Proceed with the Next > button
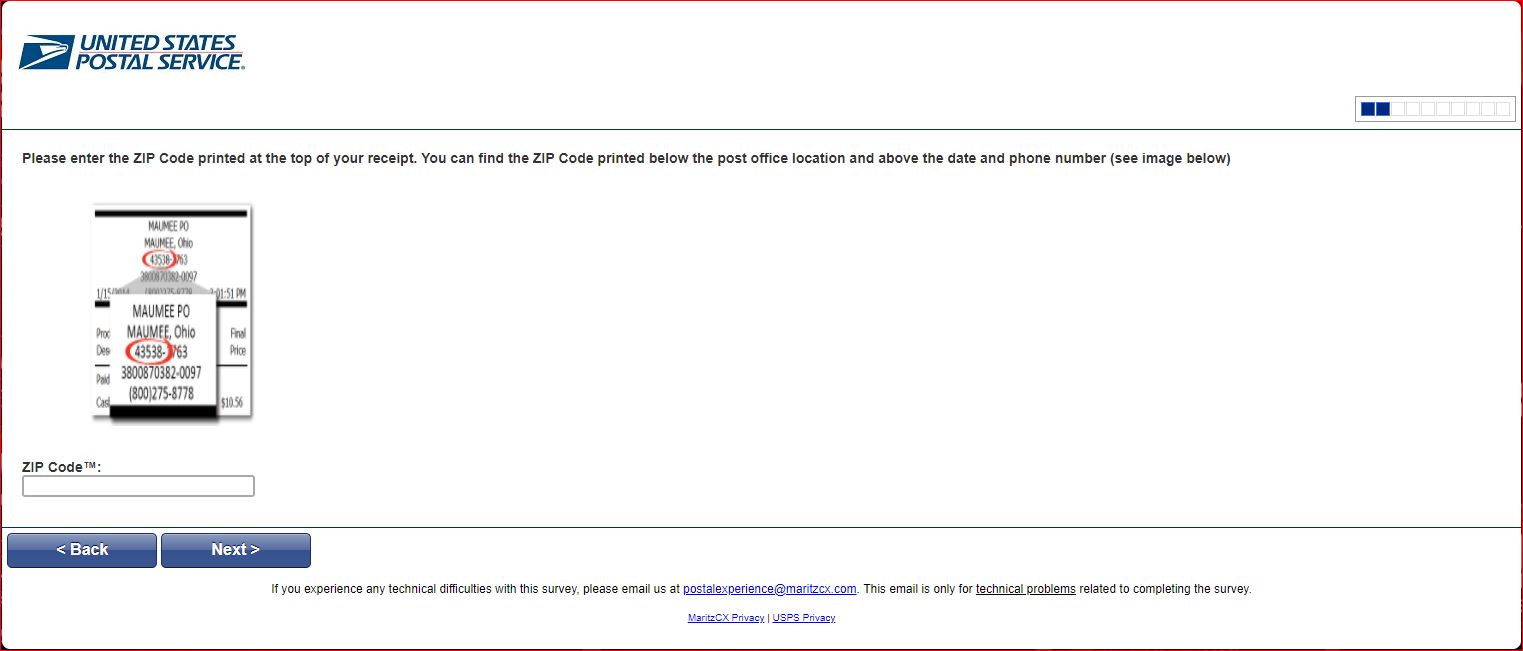The height and width of the screenshot is (651, 1523). pos(236,550)
